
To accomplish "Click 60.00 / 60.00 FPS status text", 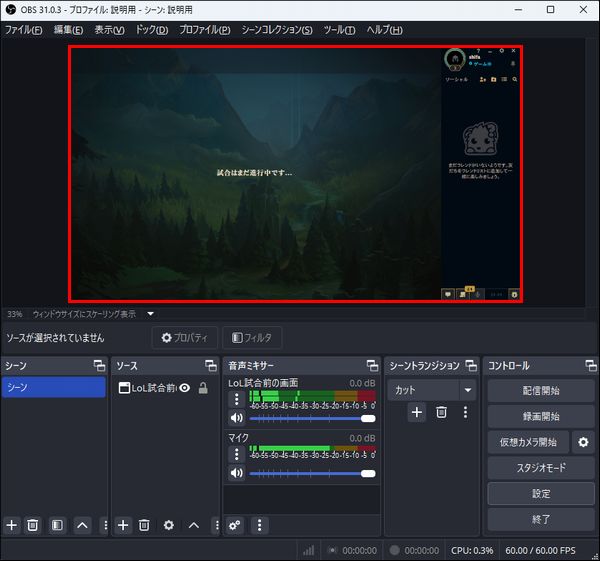I will [x=540, y=550].
